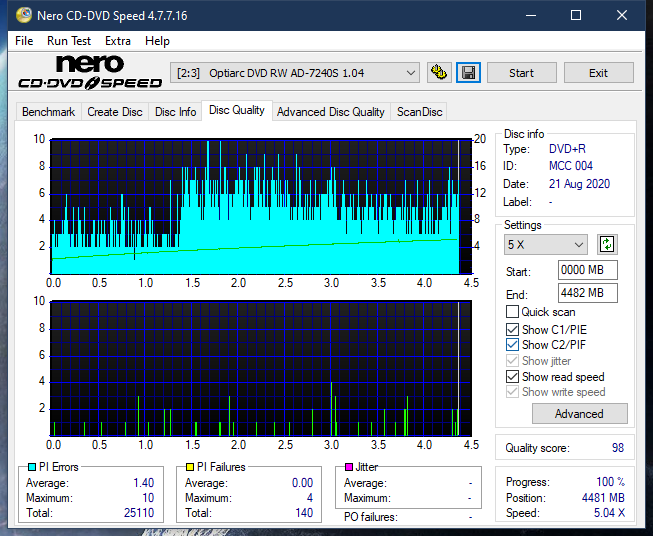Click the Start MB input field
653x536 pixels.
[x=587, y=270]
